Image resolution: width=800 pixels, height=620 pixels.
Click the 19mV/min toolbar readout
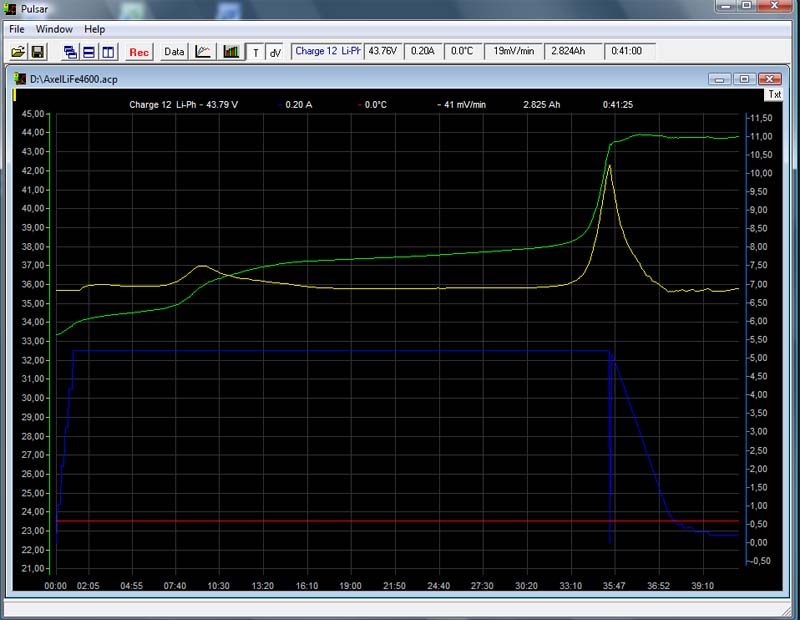coord(513,51)
